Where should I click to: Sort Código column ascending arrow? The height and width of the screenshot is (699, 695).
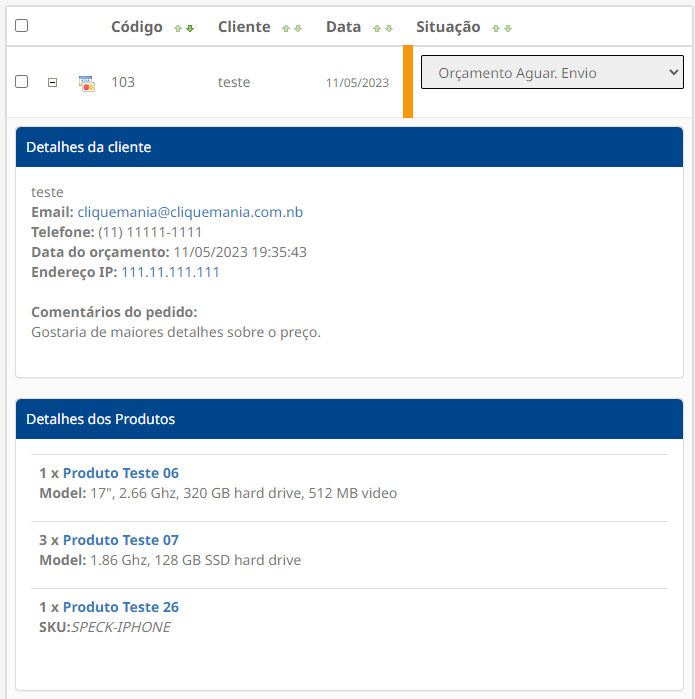click(178, 29)
